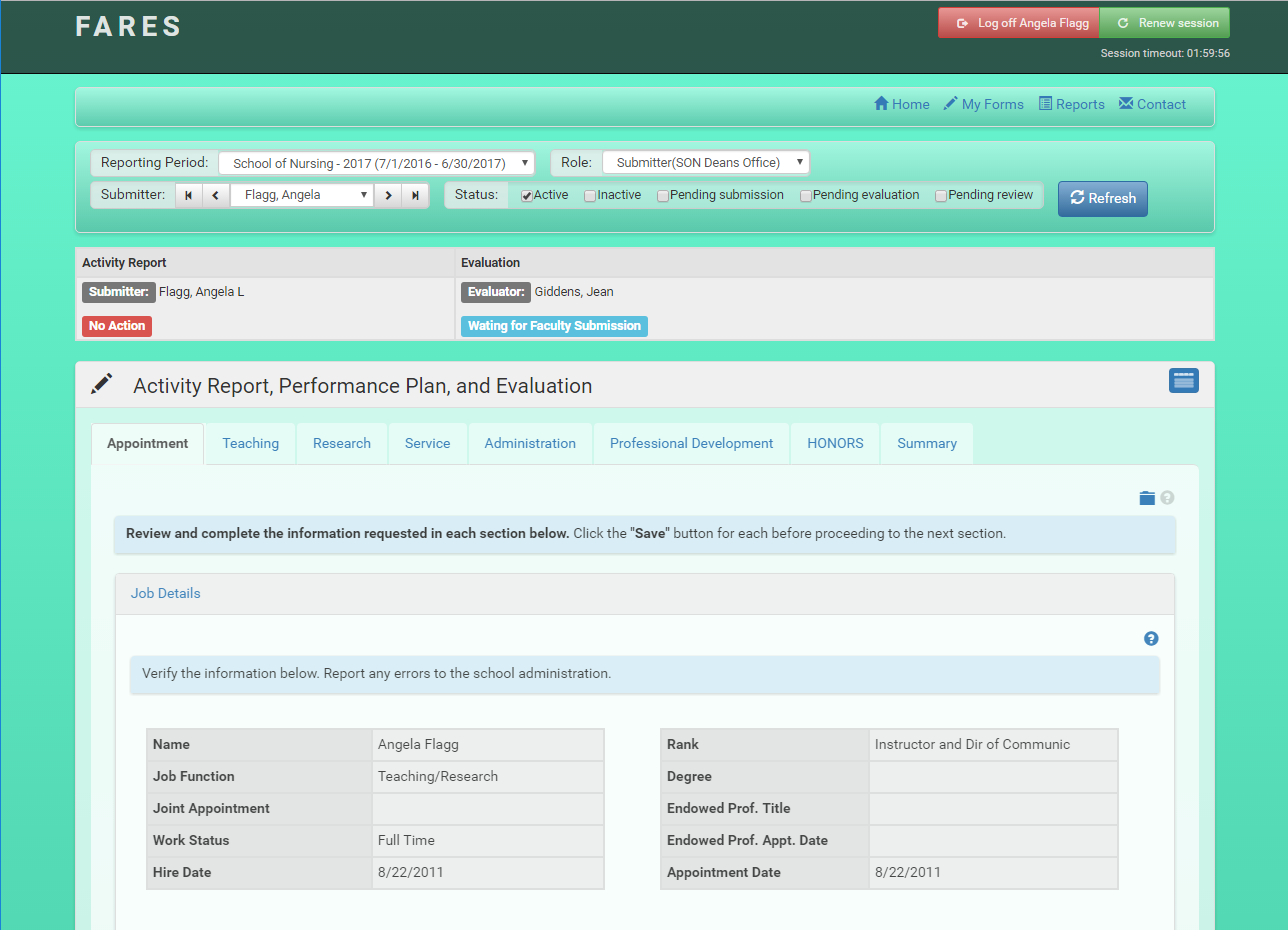
Task: Open the Submitter name dropdown
Action: click(x=302, y=196)
